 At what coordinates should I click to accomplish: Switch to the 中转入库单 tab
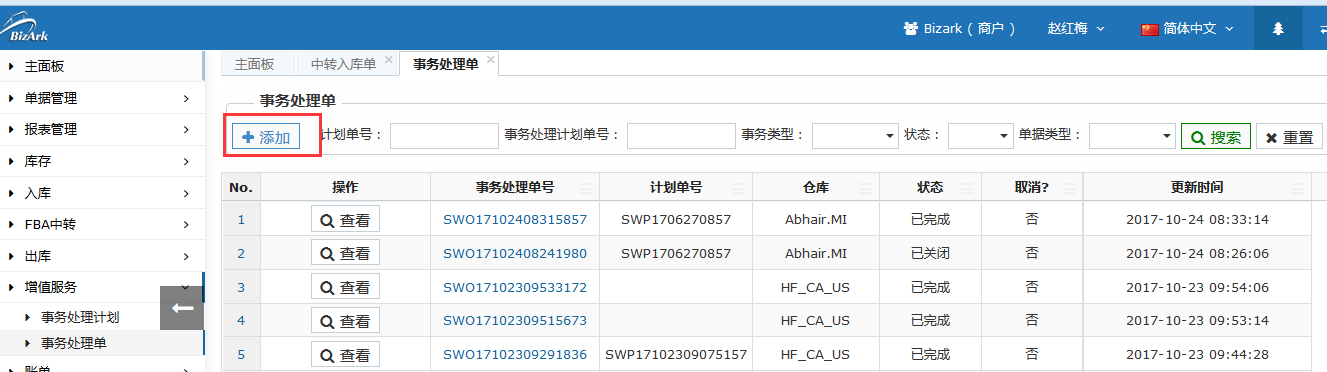click(x=343, y=63)
